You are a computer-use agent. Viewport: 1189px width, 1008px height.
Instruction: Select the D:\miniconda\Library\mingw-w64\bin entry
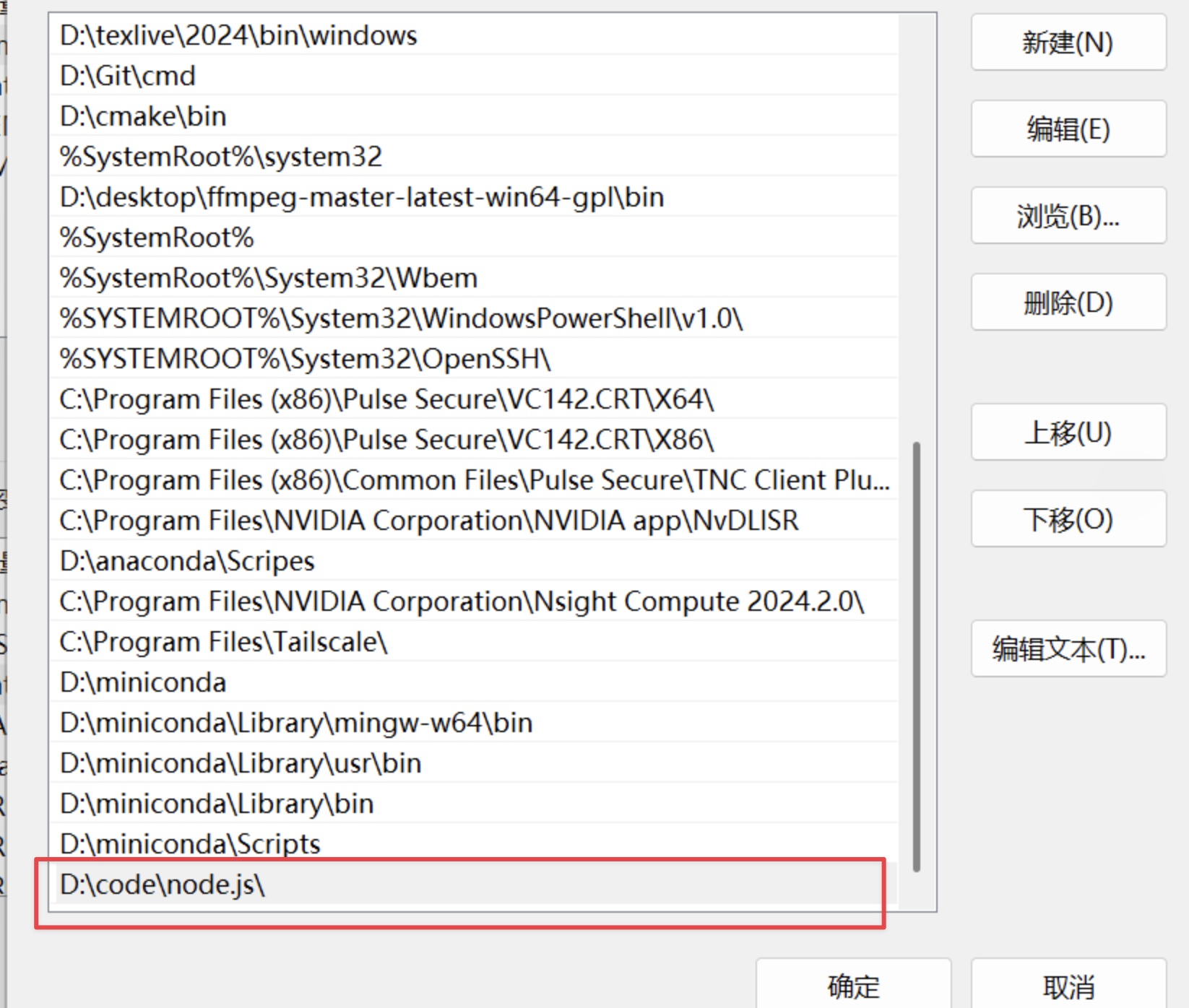click(x=296, y=723)
